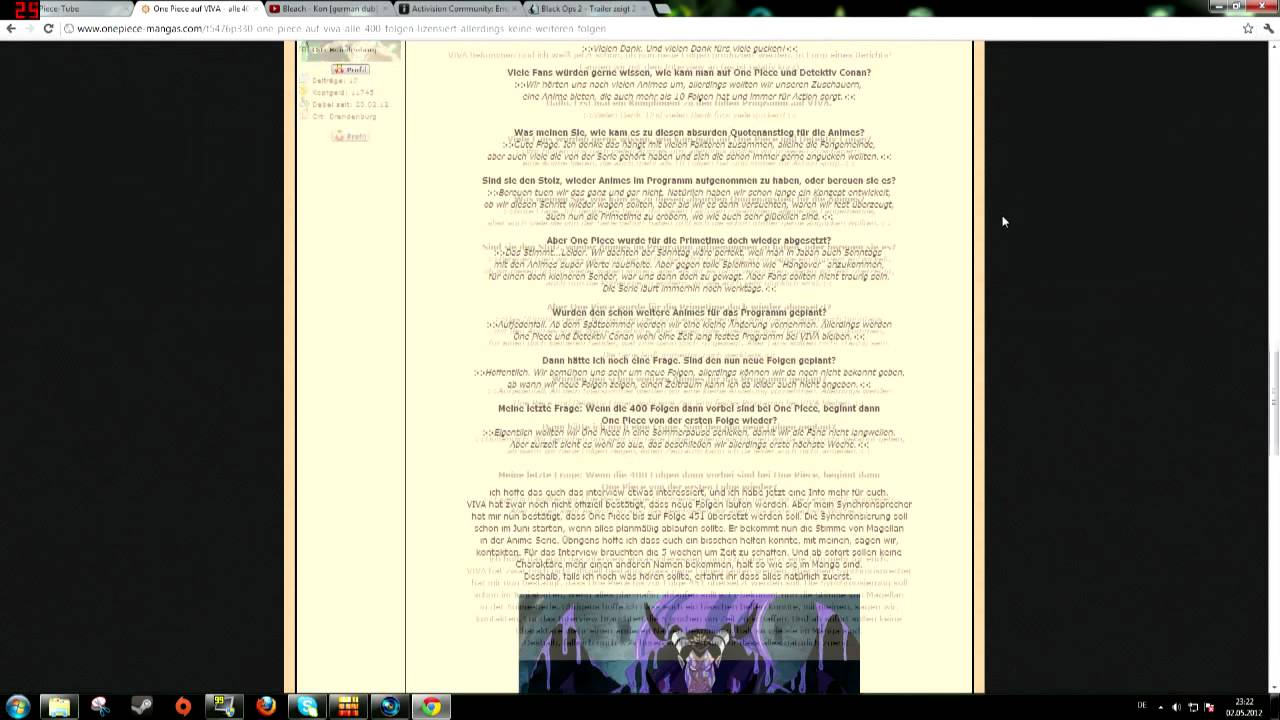
Task: Close the Black Ops 2 Trailer tab
Action: pos(643,9)
